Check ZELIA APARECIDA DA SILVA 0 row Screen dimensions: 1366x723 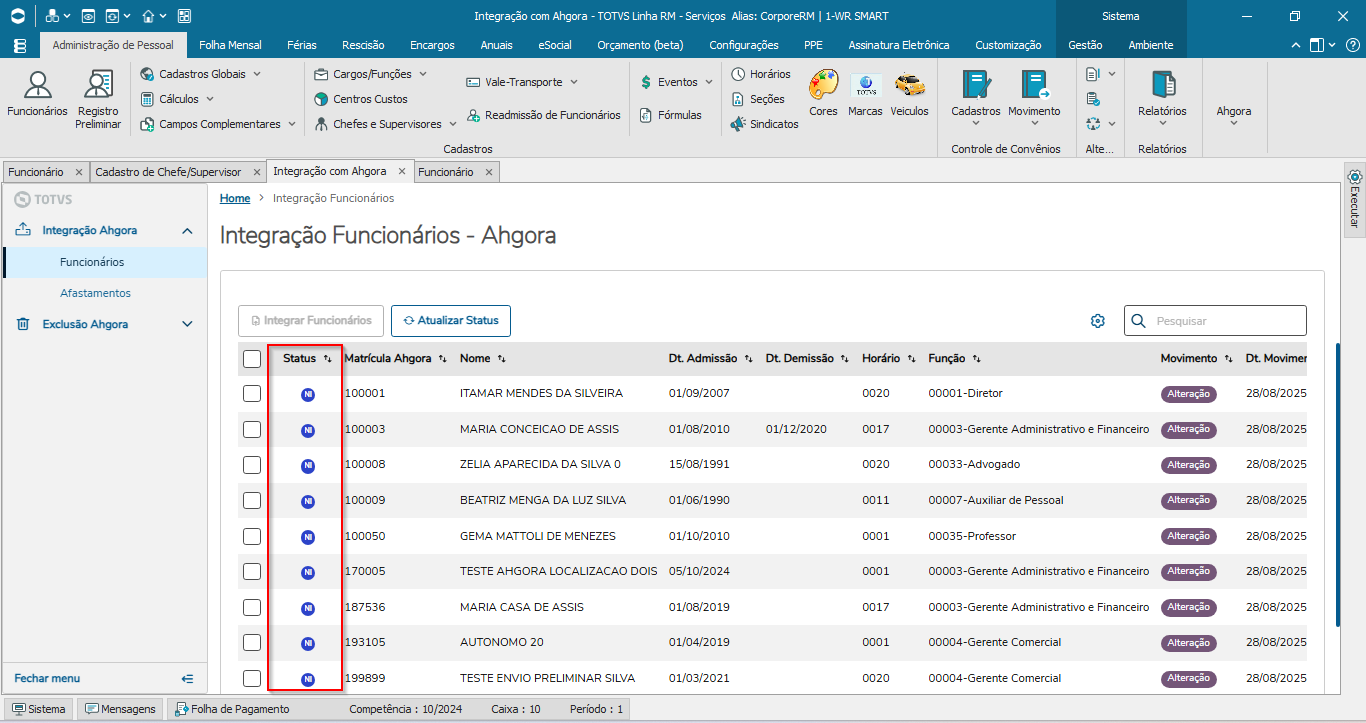[252, 465]
